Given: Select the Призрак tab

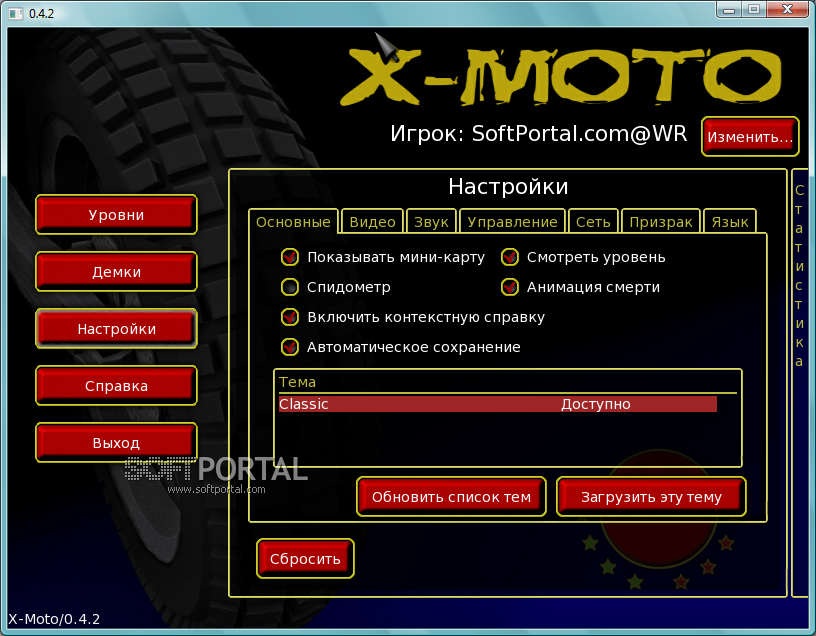Looking at the screenshot, I should (x=660, y=222).
